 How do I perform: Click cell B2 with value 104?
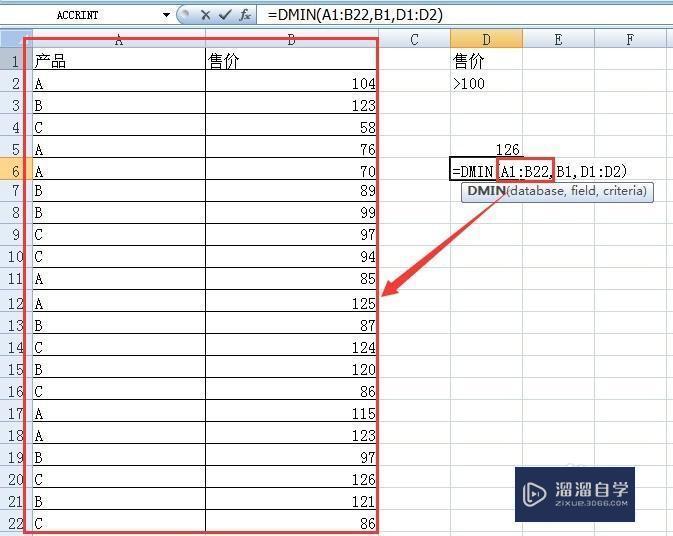click(291, 82)
